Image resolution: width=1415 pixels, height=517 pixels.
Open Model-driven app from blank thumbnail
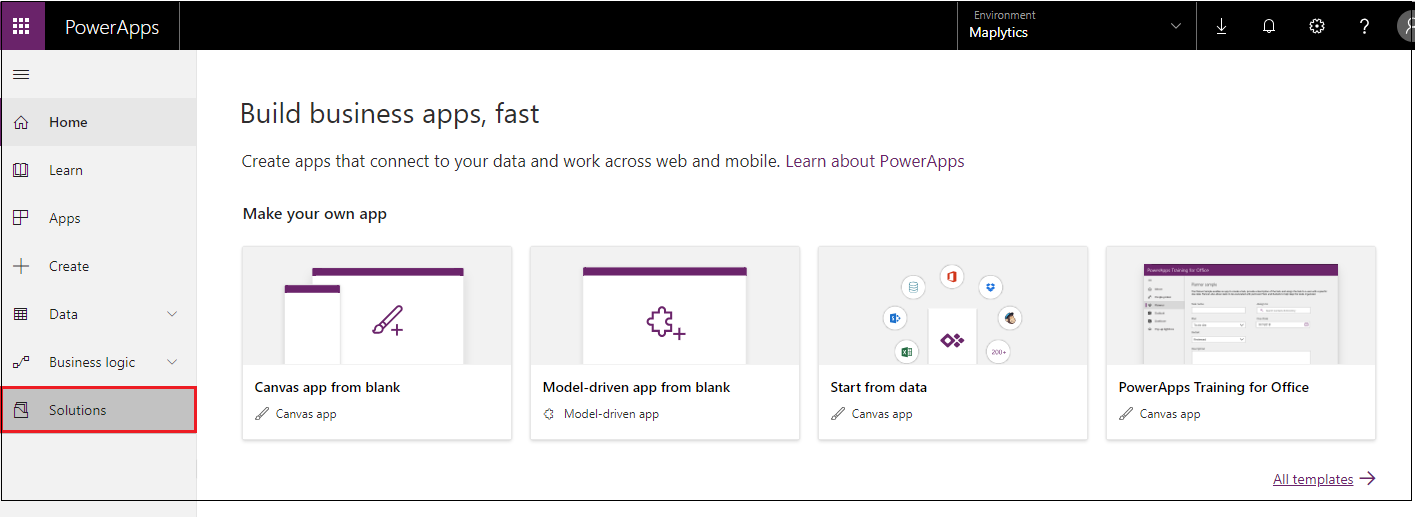[665, 305]
